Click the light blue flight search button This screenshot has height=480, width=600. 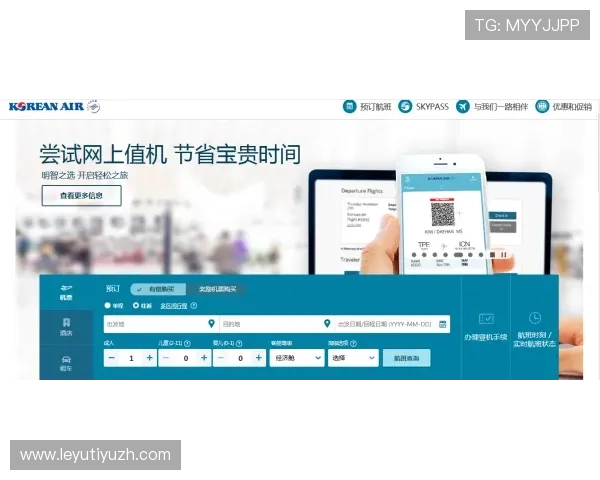[406, 358]
